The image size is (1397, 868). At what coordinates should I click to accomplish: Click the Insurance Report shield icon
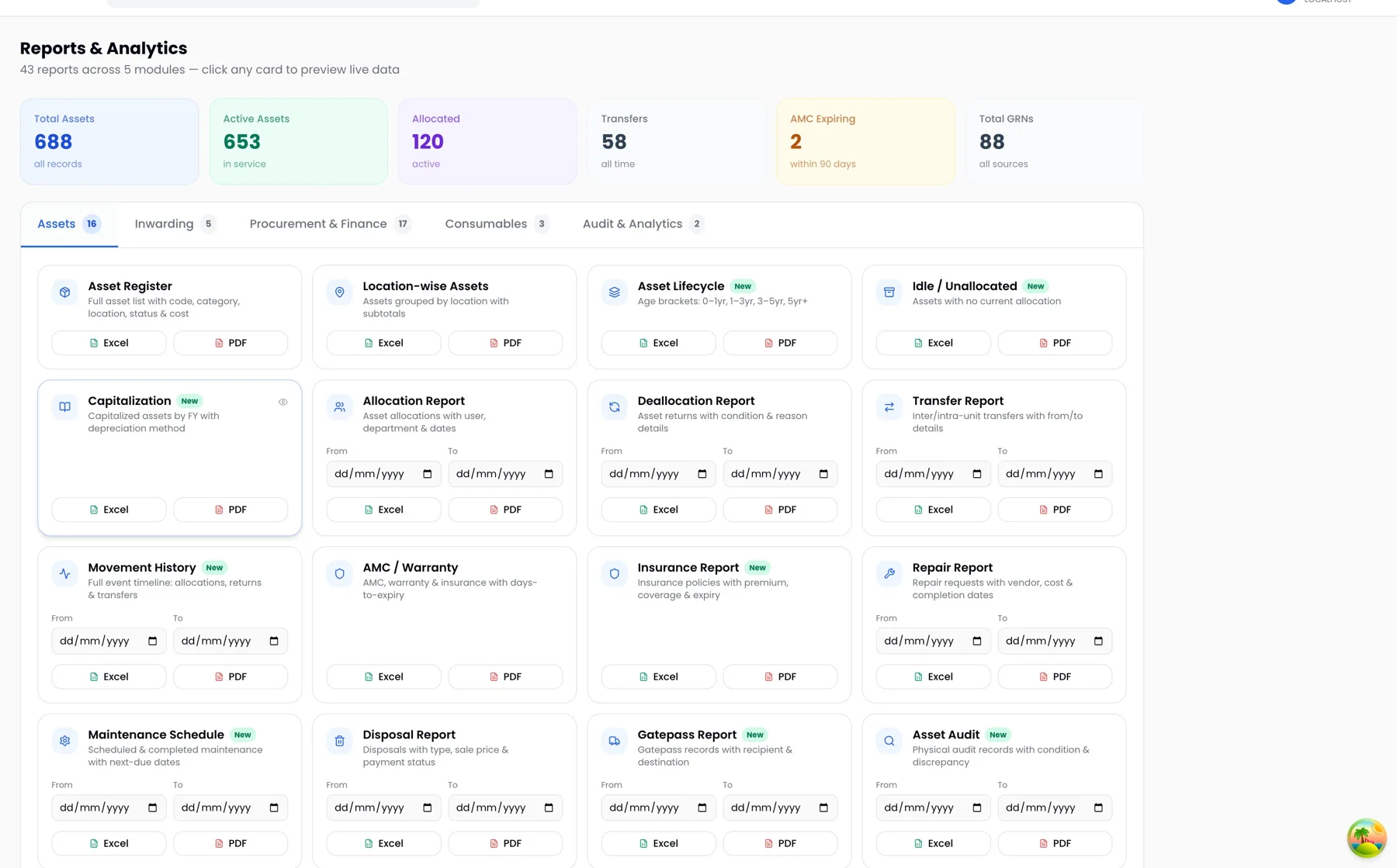[615, 574]
